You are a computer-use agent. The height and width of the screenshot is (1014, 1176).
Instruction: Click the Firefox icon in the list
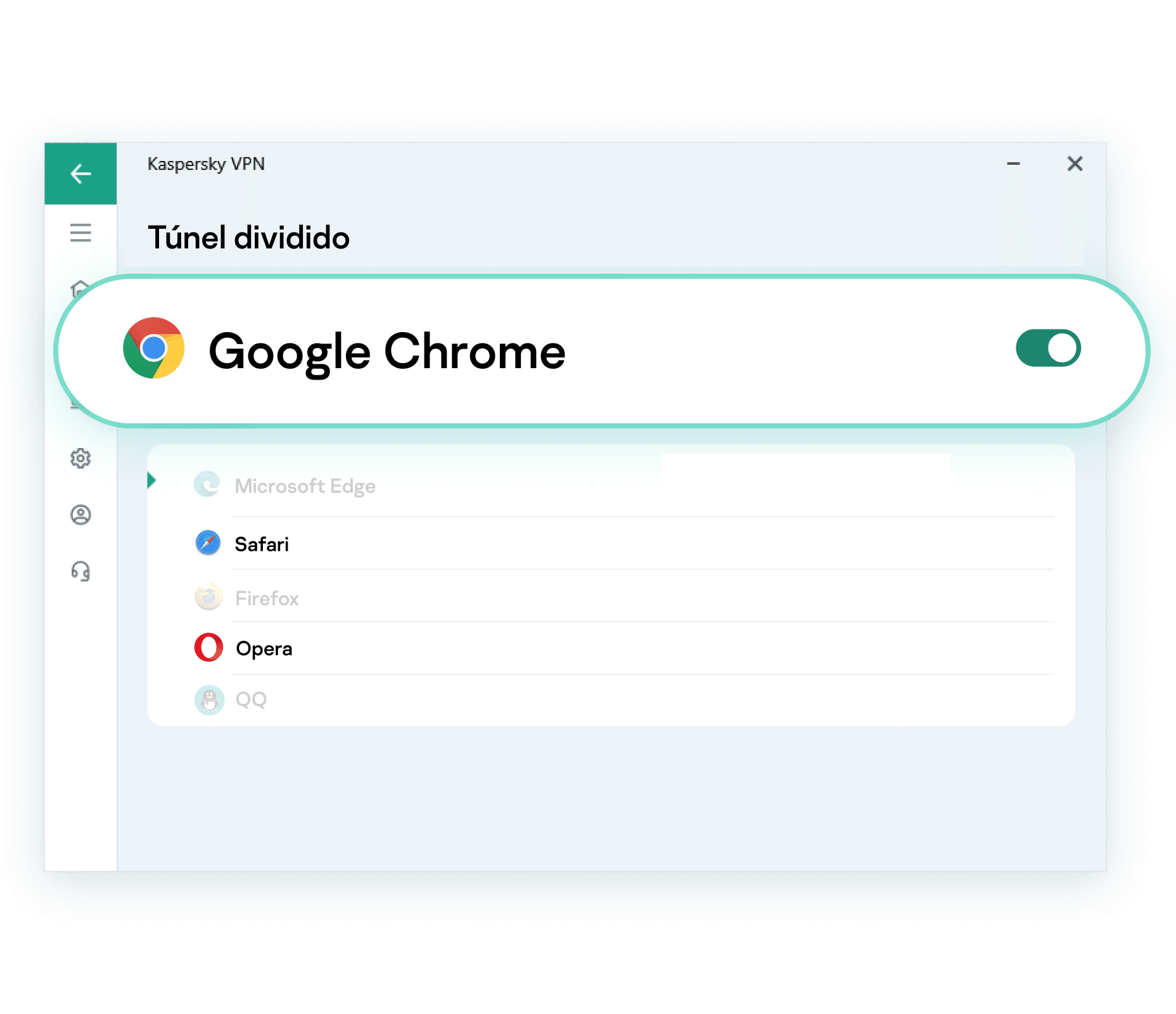208,596
